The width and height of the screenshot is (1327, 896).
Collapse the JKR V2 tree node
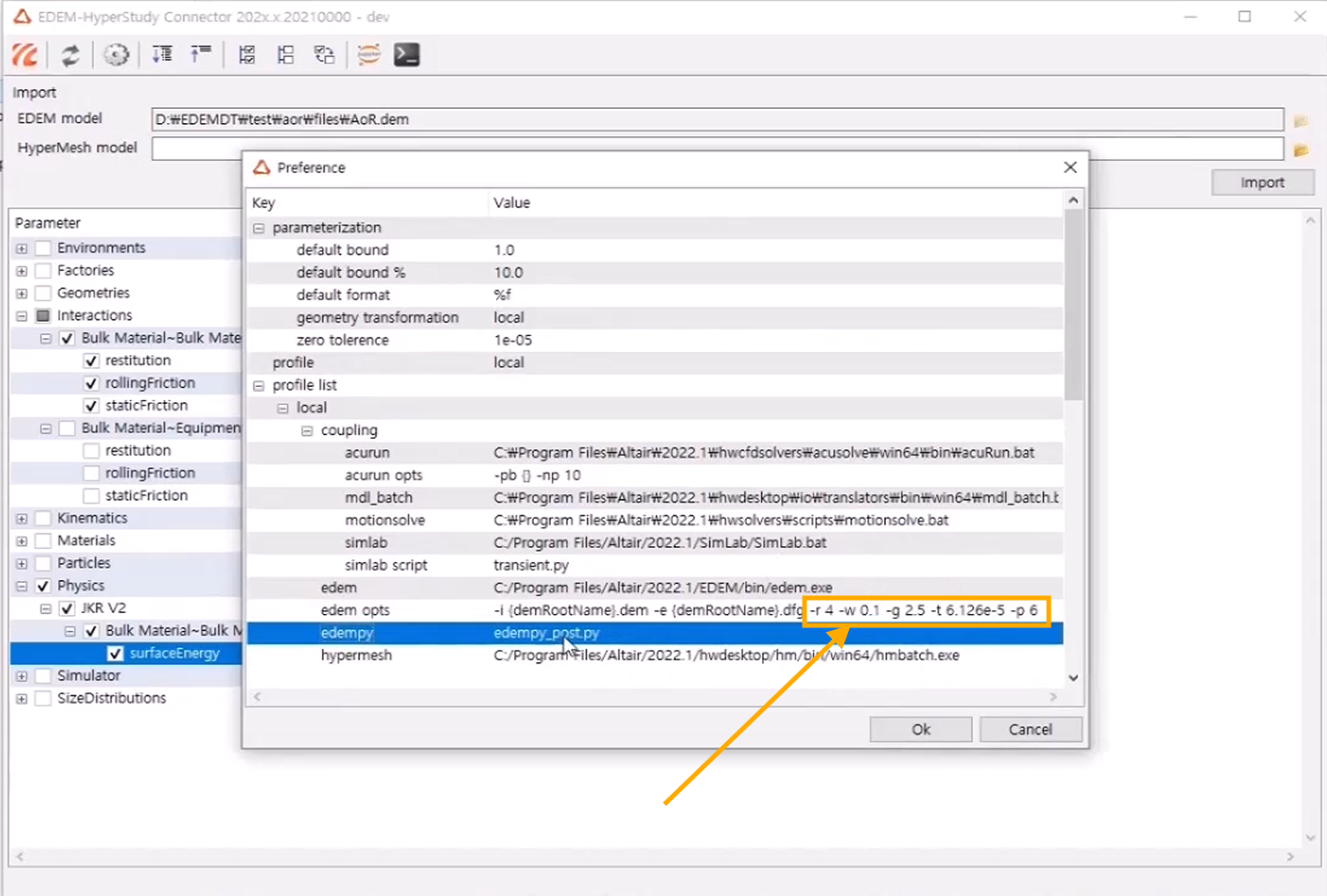point(45,608)
